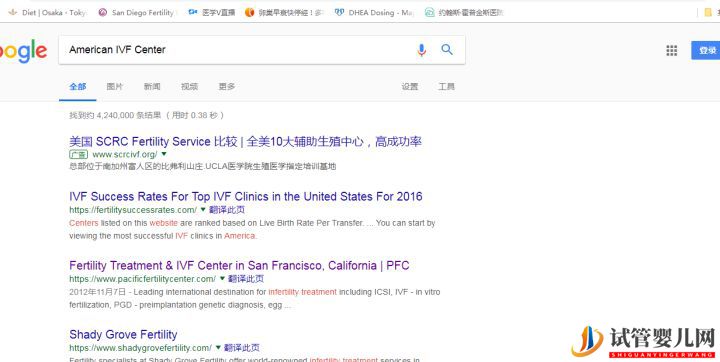Open the IVF Success Rates For Top IVF Clinics result
720x362 pixels.
coord(246,197)
